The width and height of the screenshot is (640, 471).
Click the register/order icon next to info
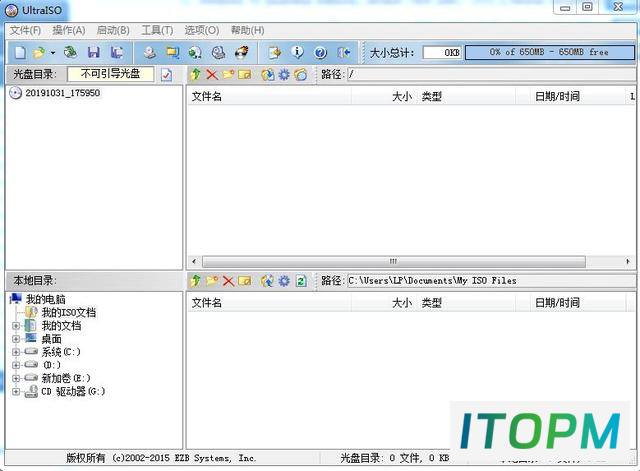click(x=275, y=52)
